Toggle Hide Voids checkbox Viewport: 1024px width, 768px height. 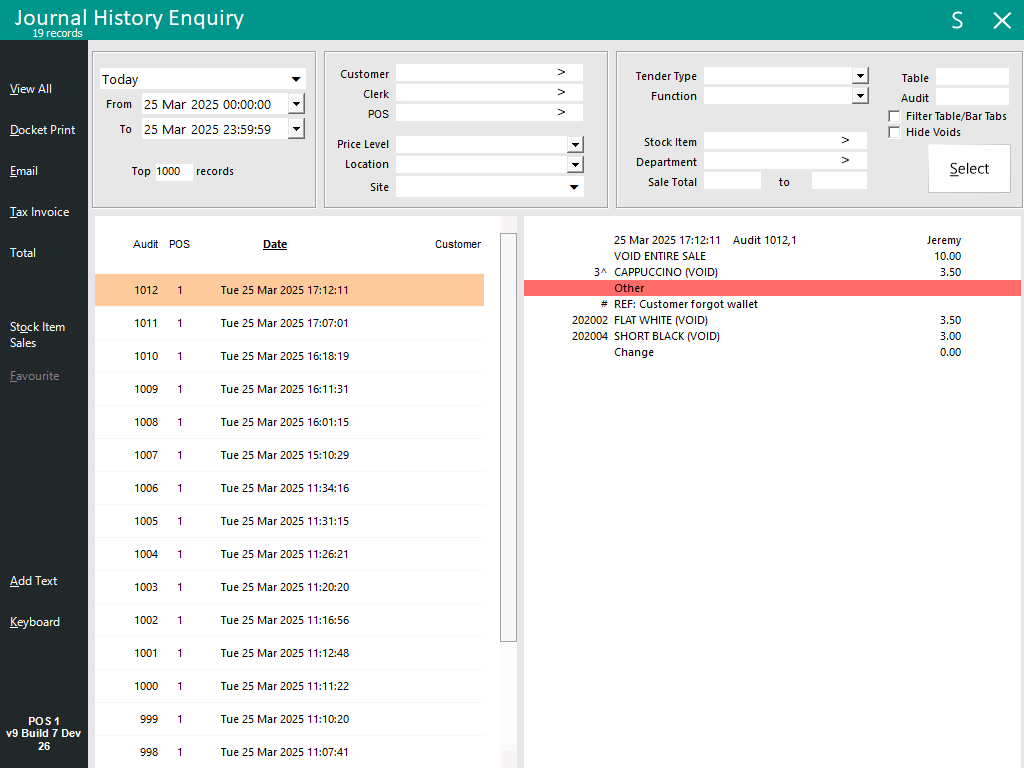pyautogui.click(x=894, y=133)
